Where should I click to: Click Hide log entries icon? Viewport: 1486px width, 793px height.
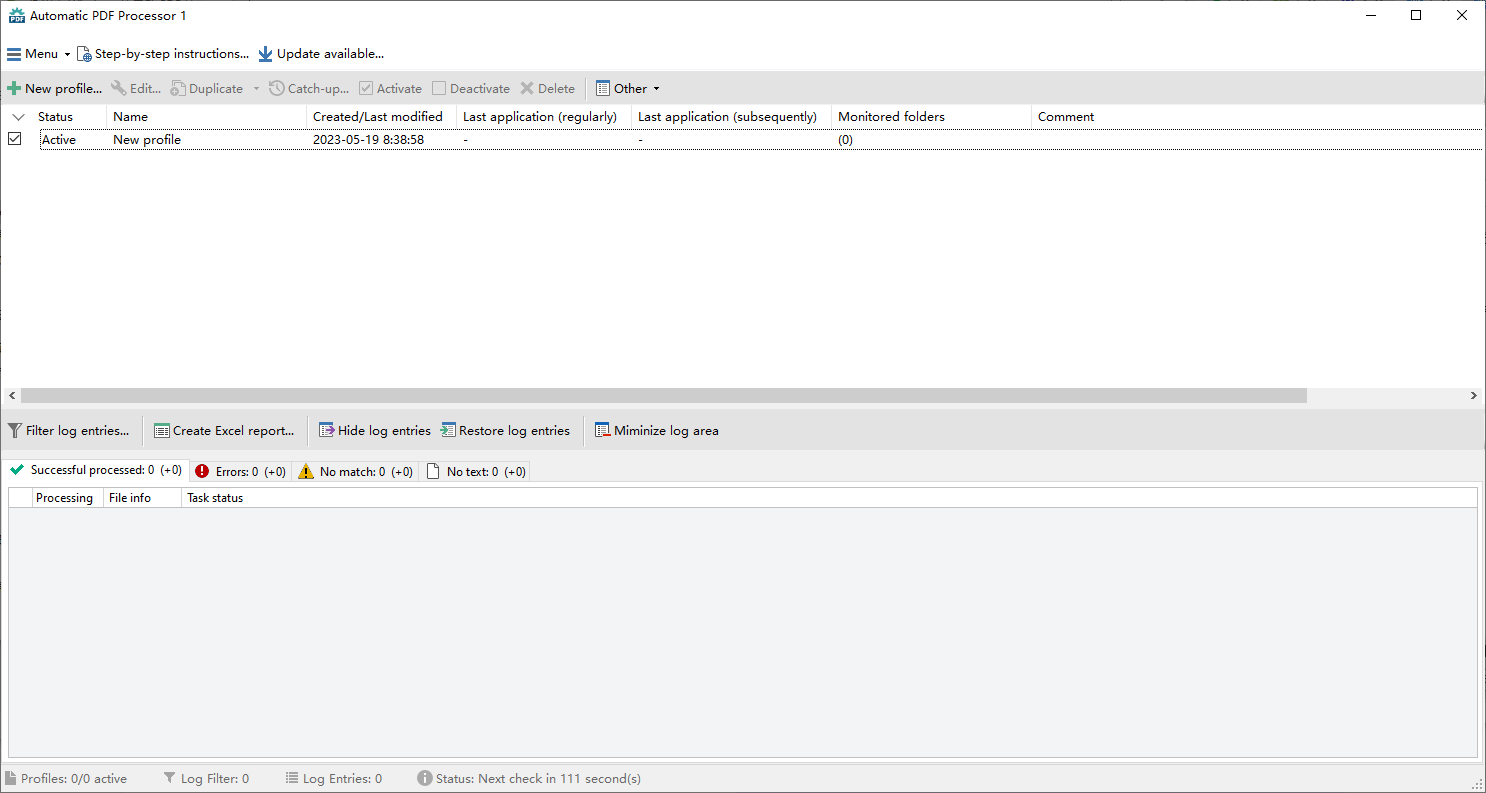(x=326, y=431)
